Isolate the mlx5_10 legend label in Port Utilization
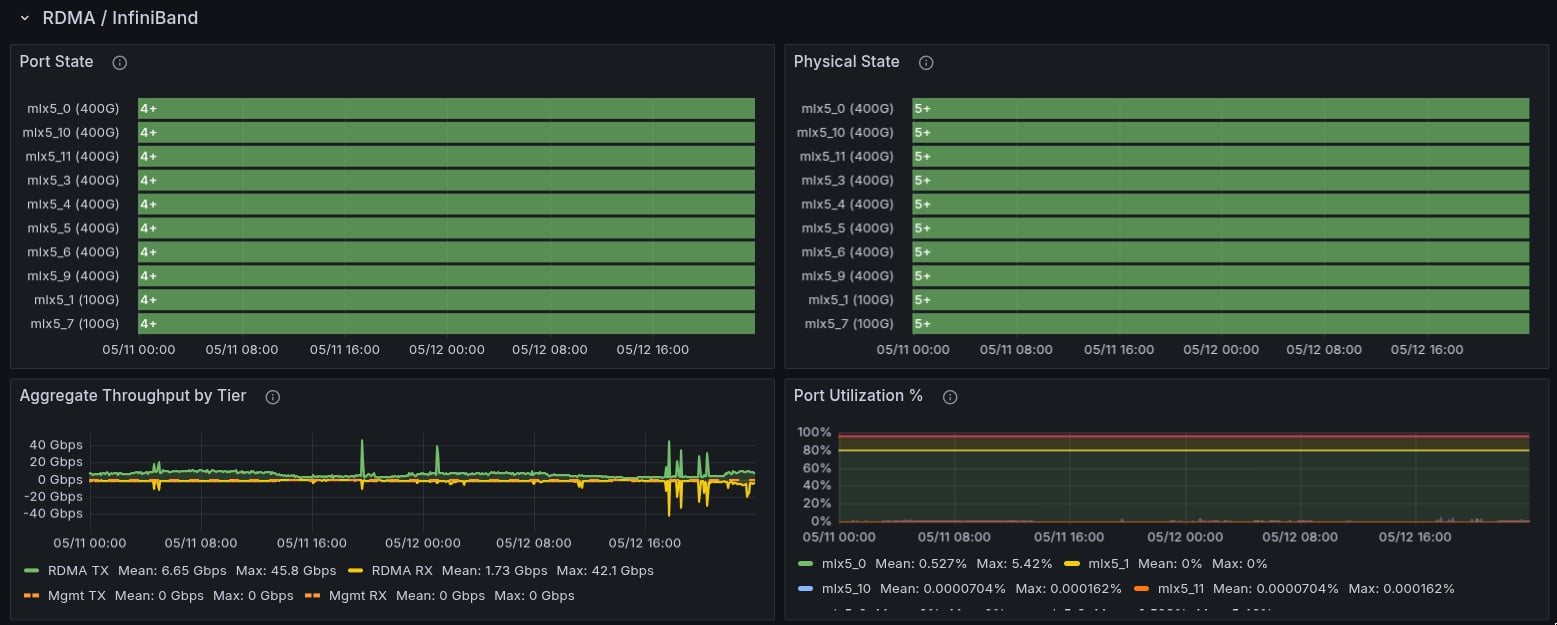Viewport: 1557px width, 625px height. [x=847, y=589]
